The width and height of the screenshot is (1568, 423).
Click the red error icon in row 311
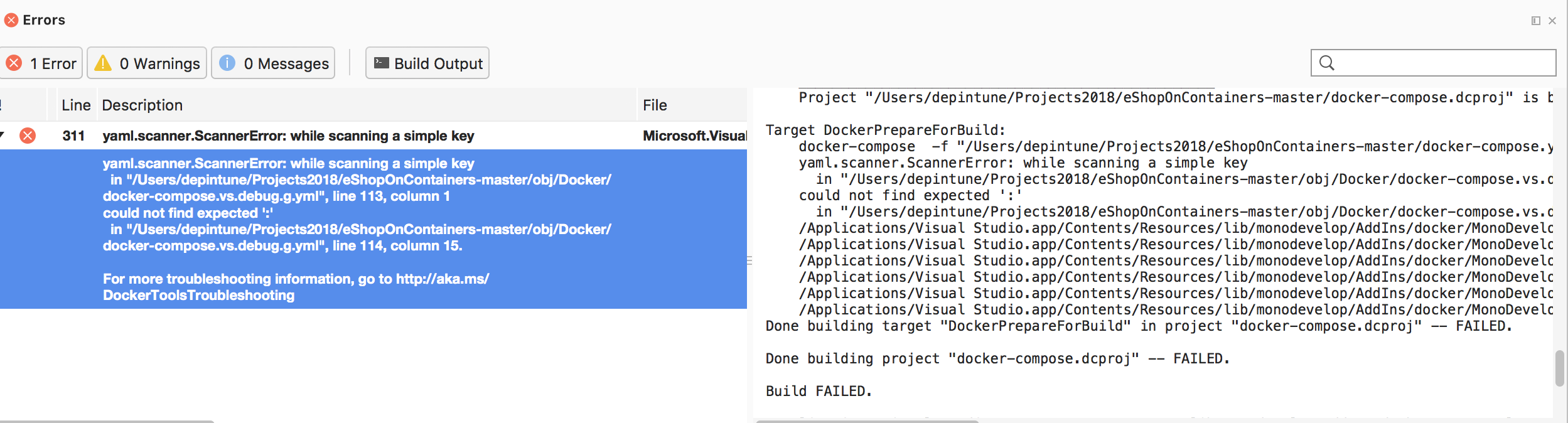click(x=28, y=136)
